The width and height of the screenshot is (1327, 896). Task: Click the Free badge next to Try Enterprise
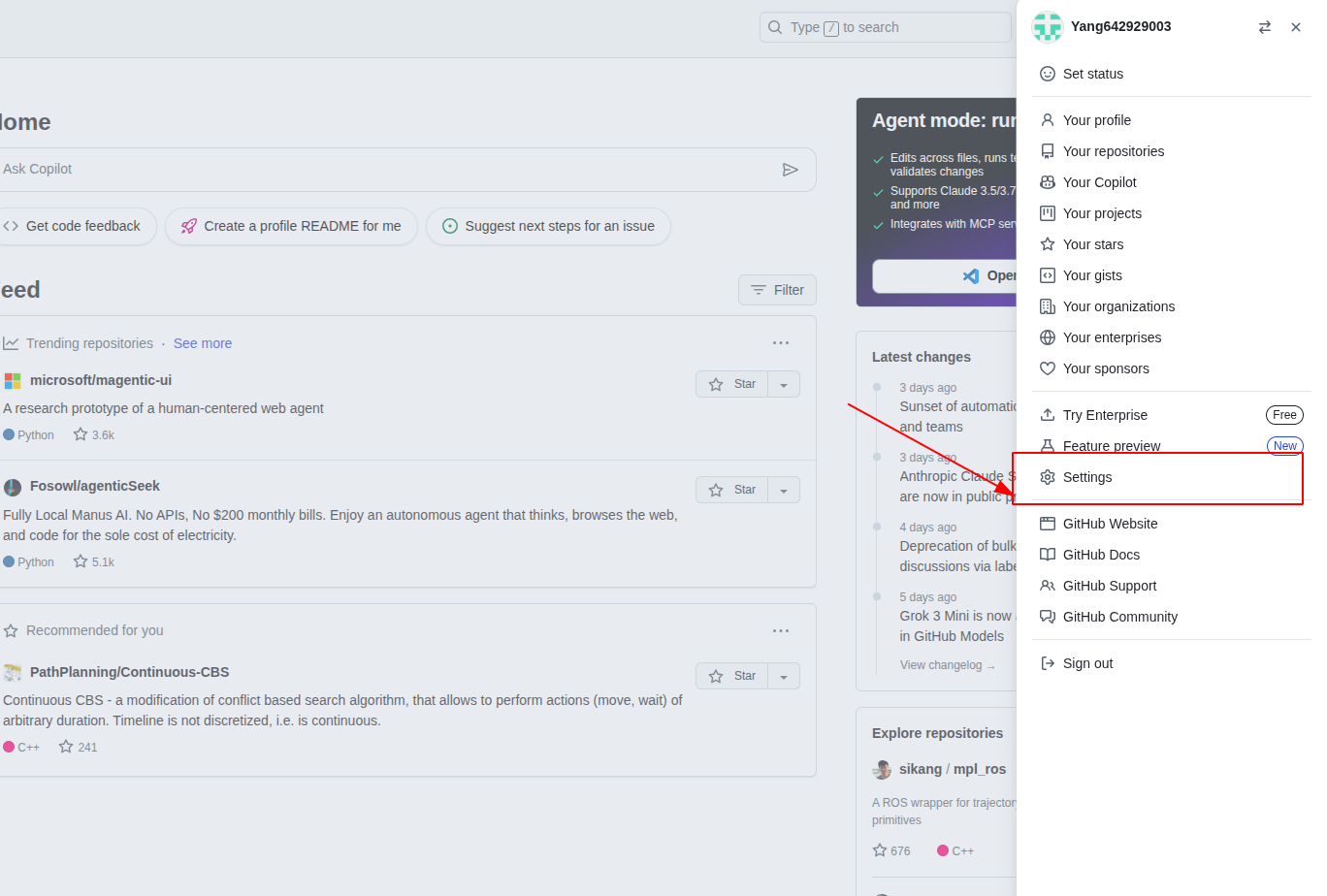pos(1284,415)
